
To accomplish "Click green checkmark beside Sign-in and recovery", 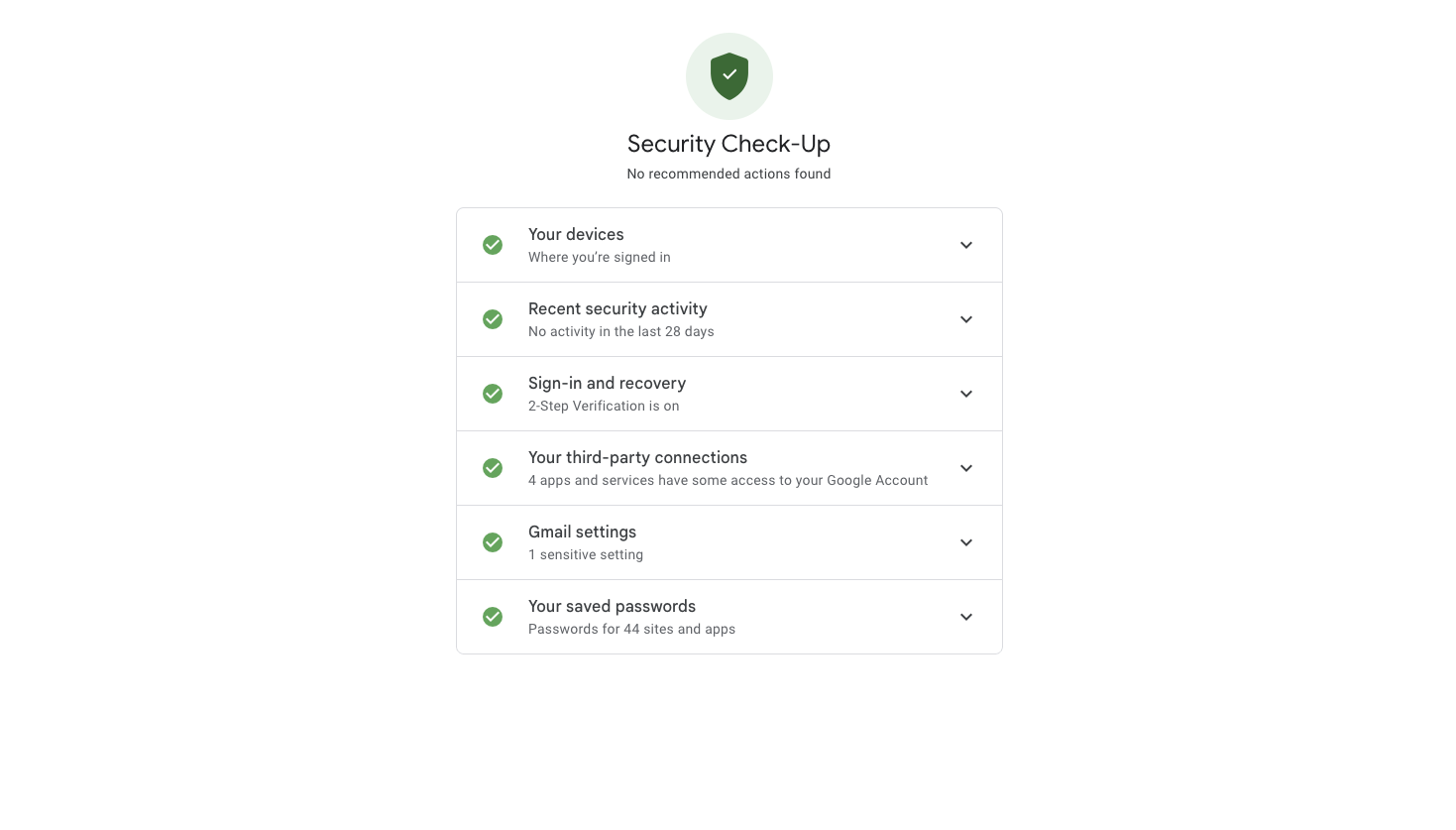I will coord(493,394).
